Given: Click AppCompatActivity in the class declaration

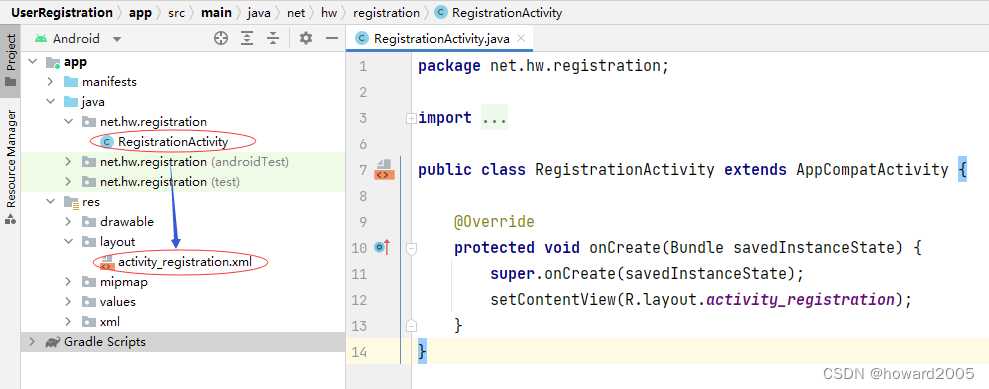Looking at the screenshot, I should coord(872,170).
